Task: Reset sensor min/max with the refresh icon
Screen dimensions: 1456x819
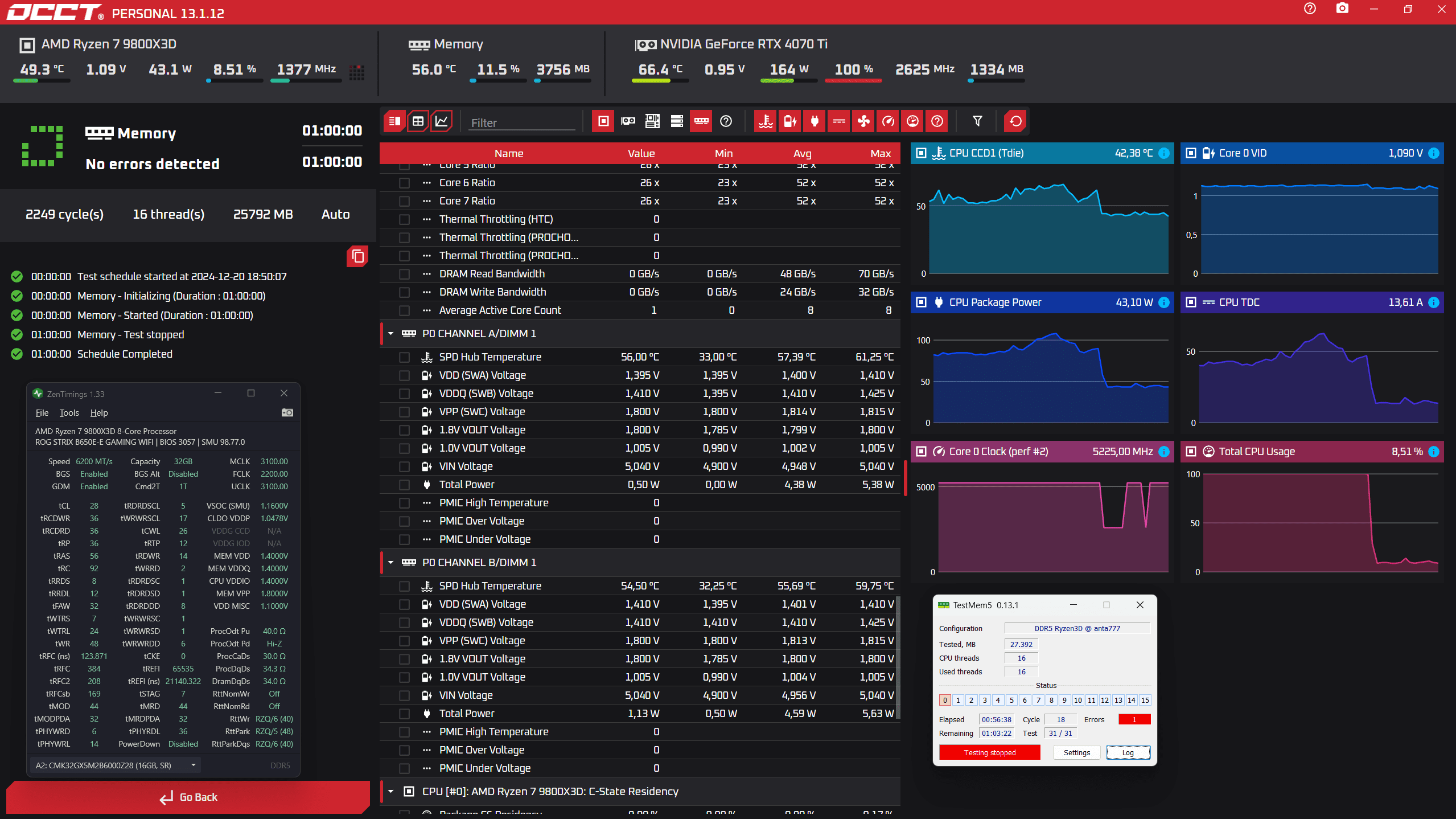Action: click(x=1015, y=121)
